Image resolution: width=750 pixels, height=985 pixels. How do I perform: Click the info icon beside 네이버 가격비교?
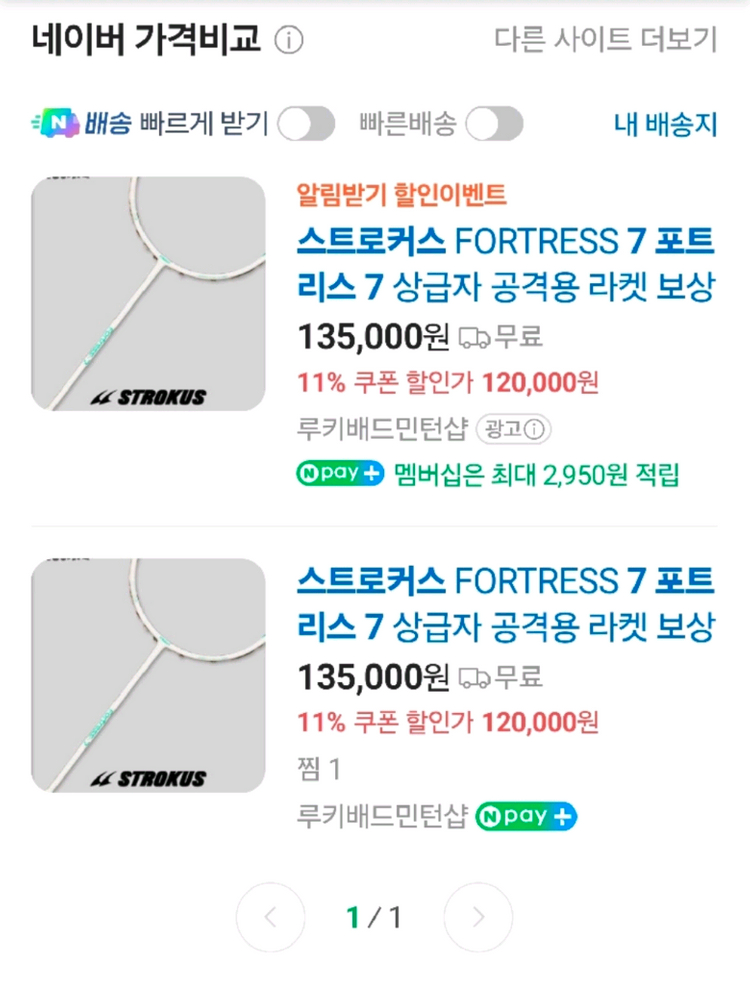coord(289,41)
